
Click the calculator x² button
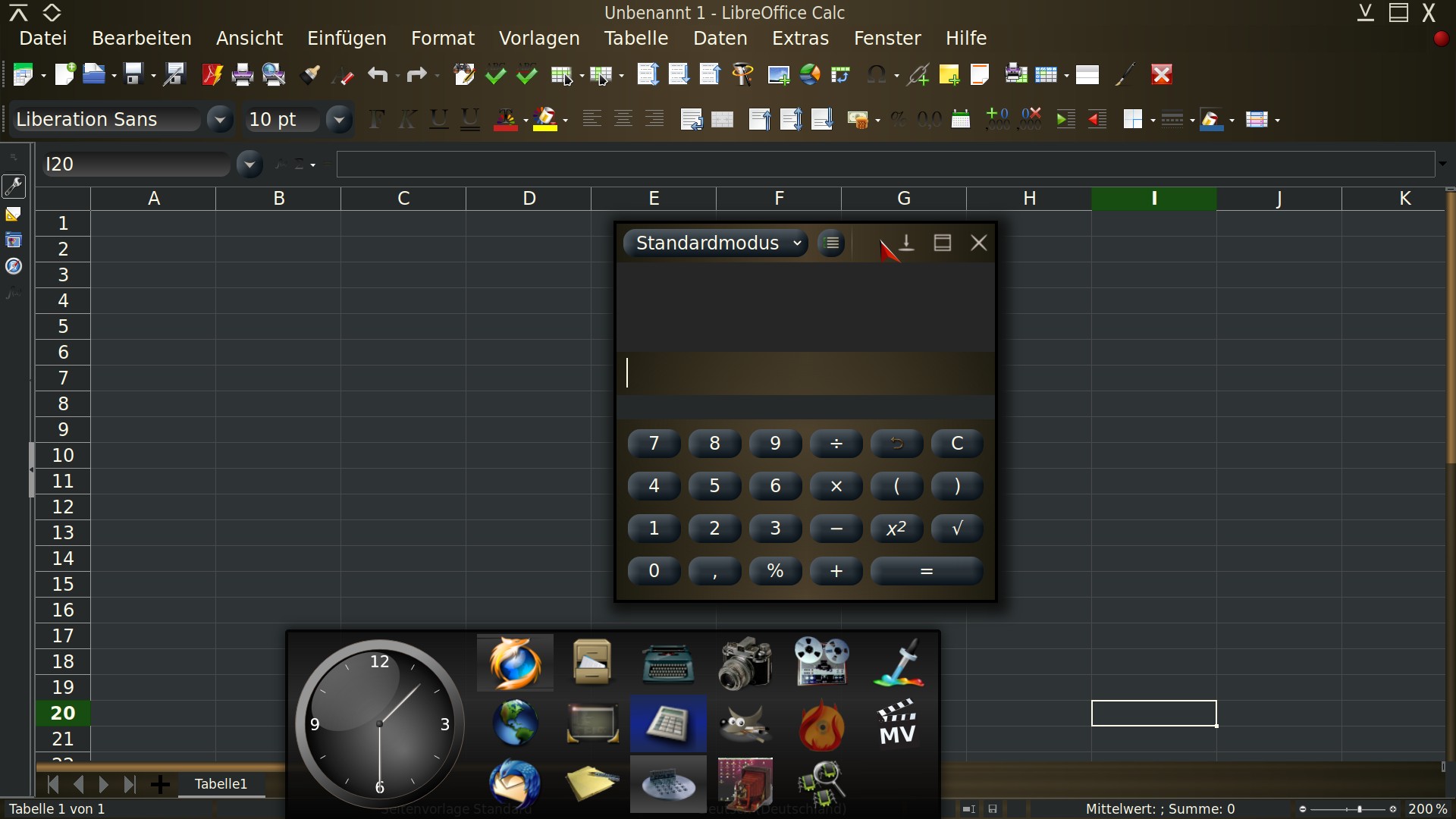point(896,529)
